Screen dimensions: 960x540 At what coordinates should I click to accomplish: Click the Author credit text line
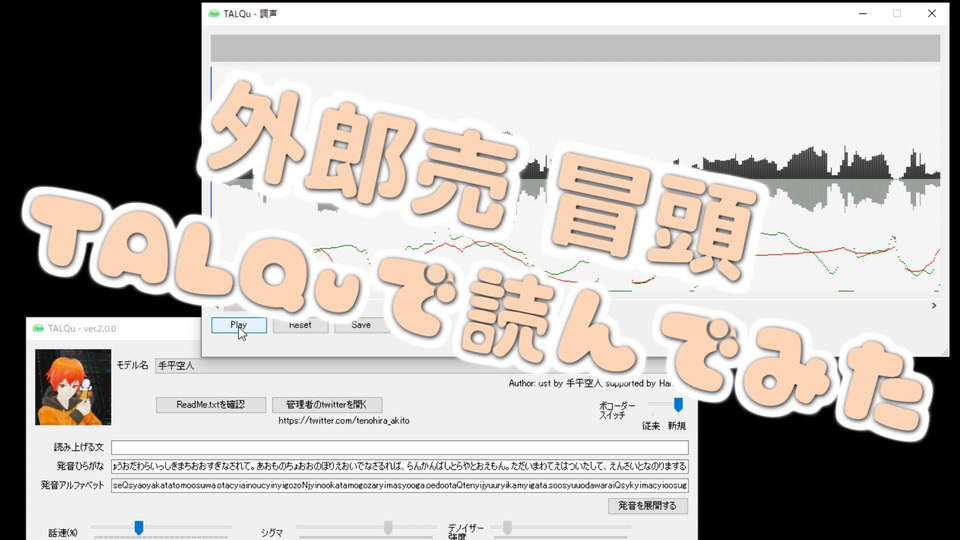pyautogui.click(x=590, y=383)
